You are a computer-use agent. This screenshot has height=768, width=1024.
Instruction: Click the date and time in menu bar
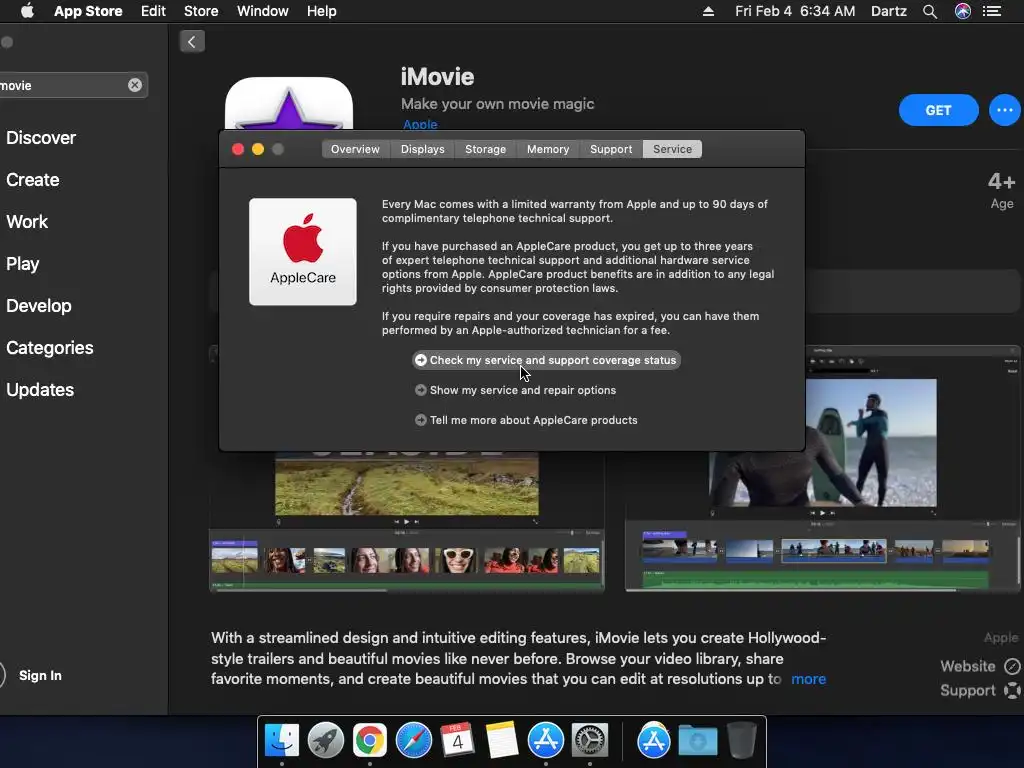click(x=795, y=11)
